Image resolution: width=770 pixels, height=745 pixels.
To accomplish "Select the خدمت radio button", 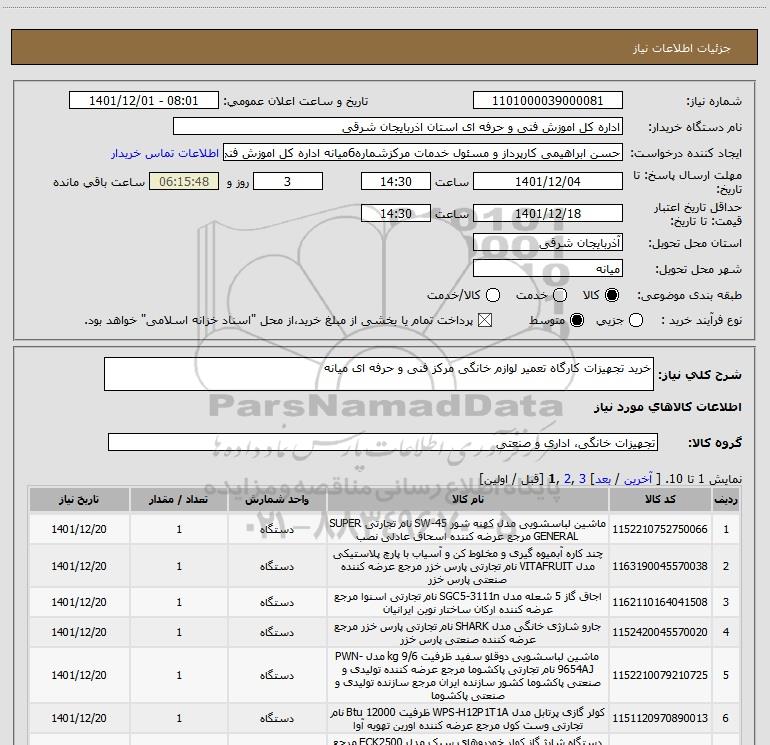I will (x=560, y=295).
